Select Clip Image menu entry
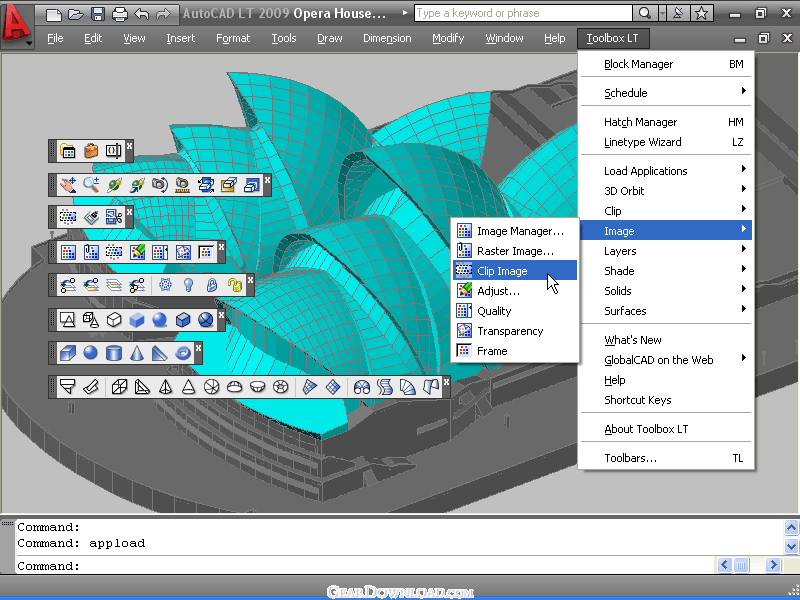The height and width of the screenshot is (600, 800). [x=502, y=271]
